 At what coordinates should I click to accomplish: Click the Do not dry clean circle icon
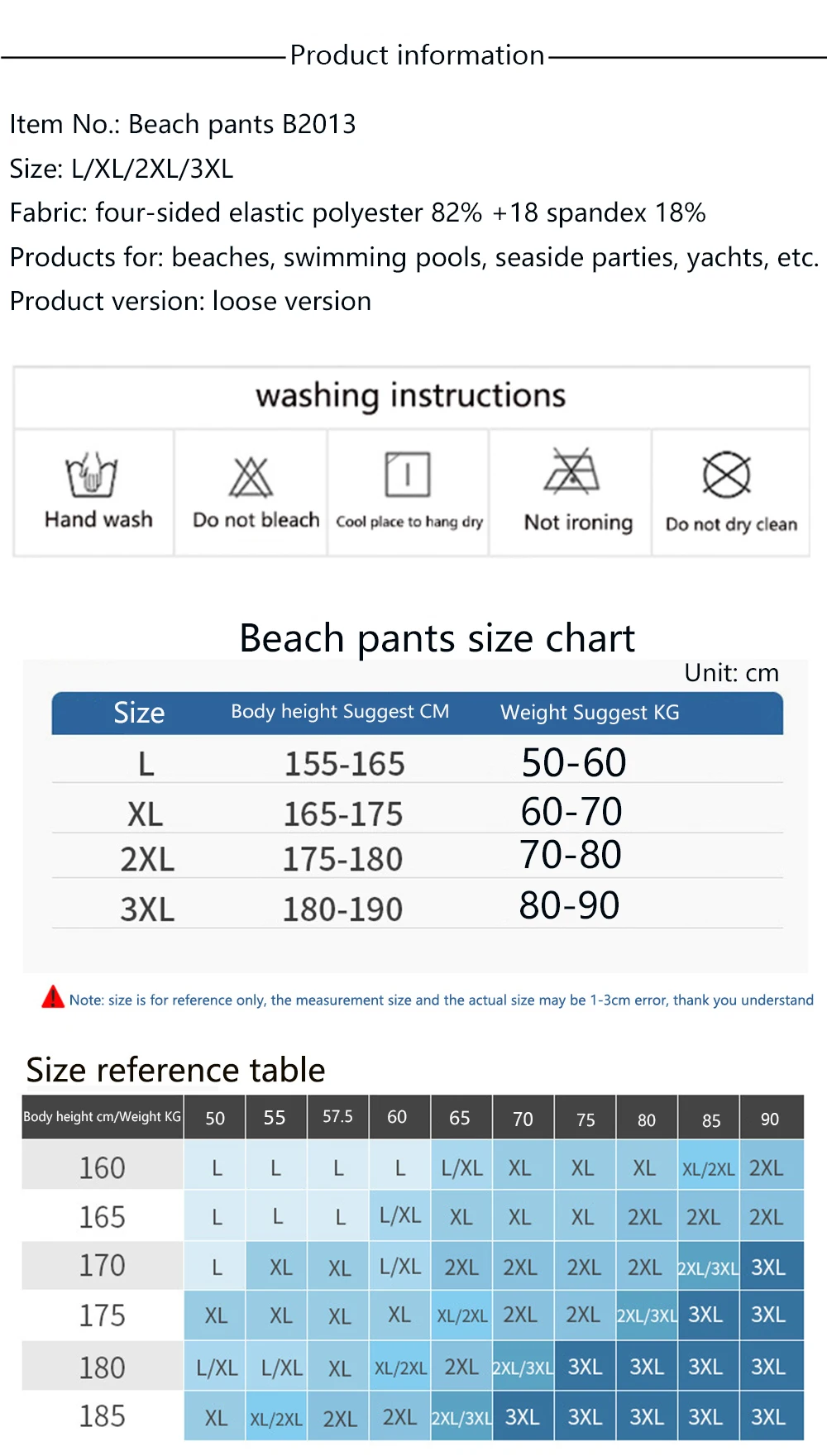pyautogui.click(x=727, y=475)
